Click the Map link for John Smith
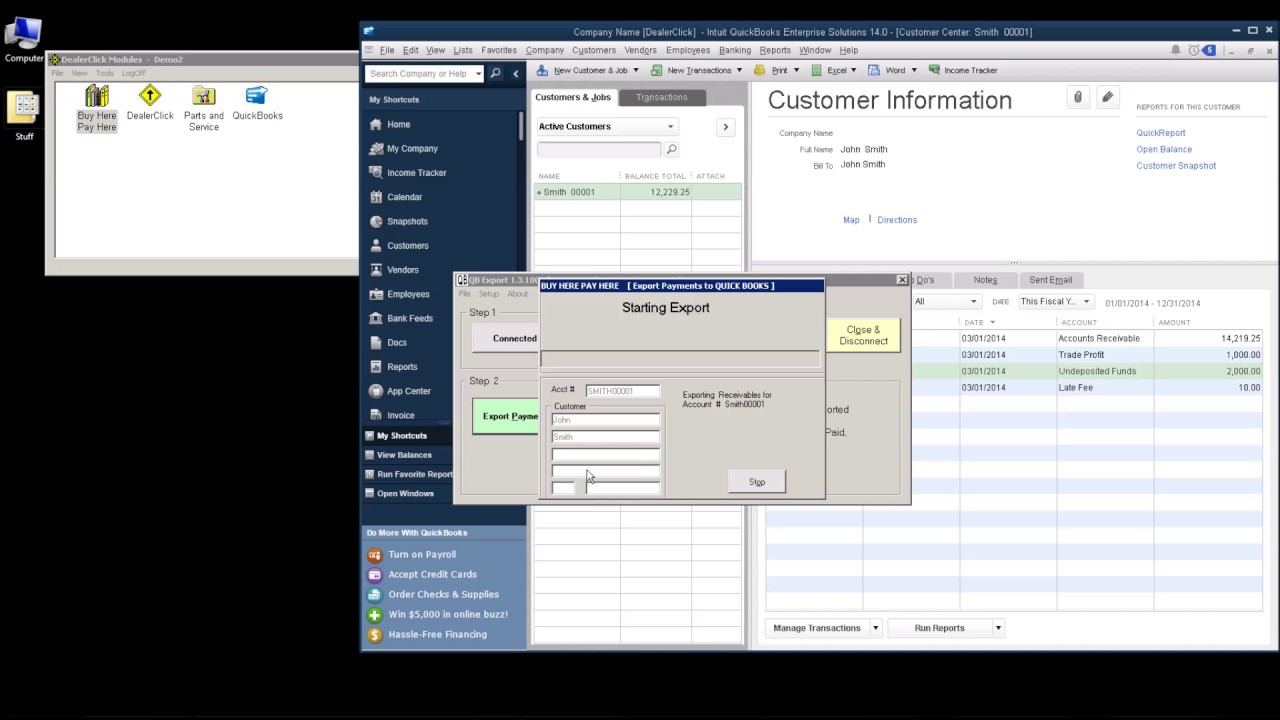Viewport: 1280px width, 720px height. 851,220
